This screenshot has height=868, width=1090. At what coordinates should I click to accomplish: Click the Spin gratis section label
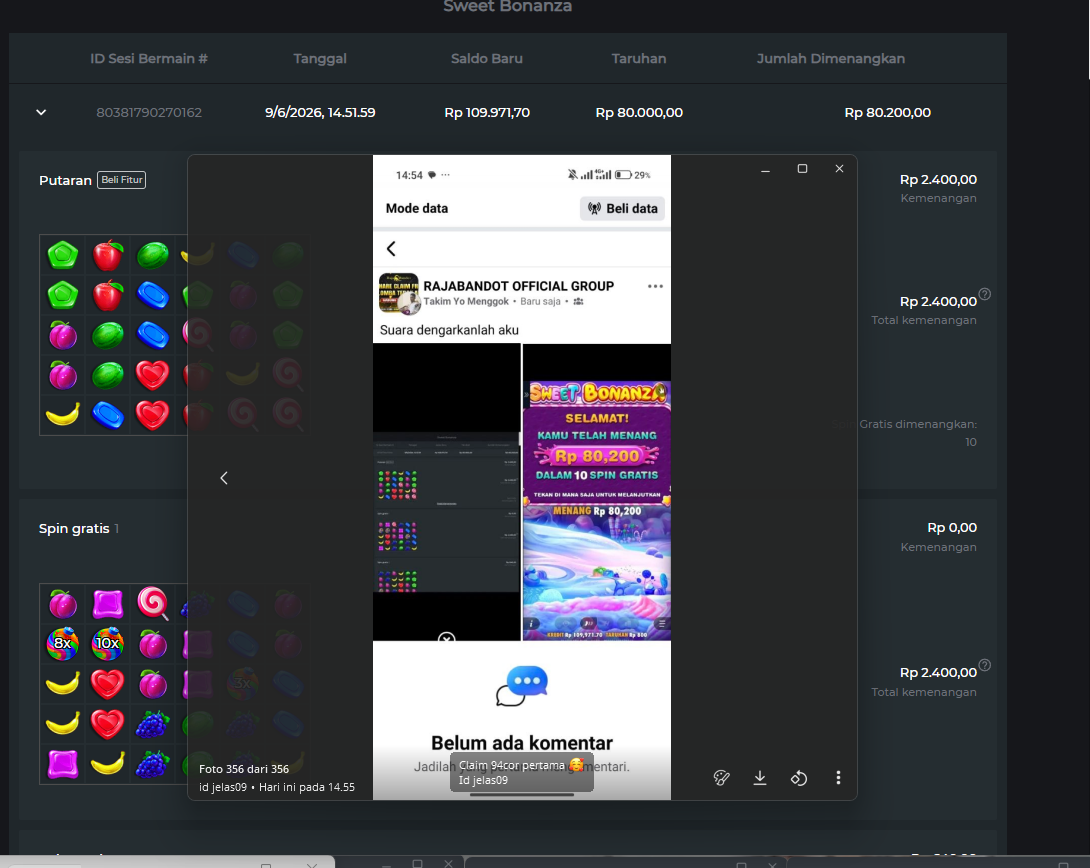74,528
